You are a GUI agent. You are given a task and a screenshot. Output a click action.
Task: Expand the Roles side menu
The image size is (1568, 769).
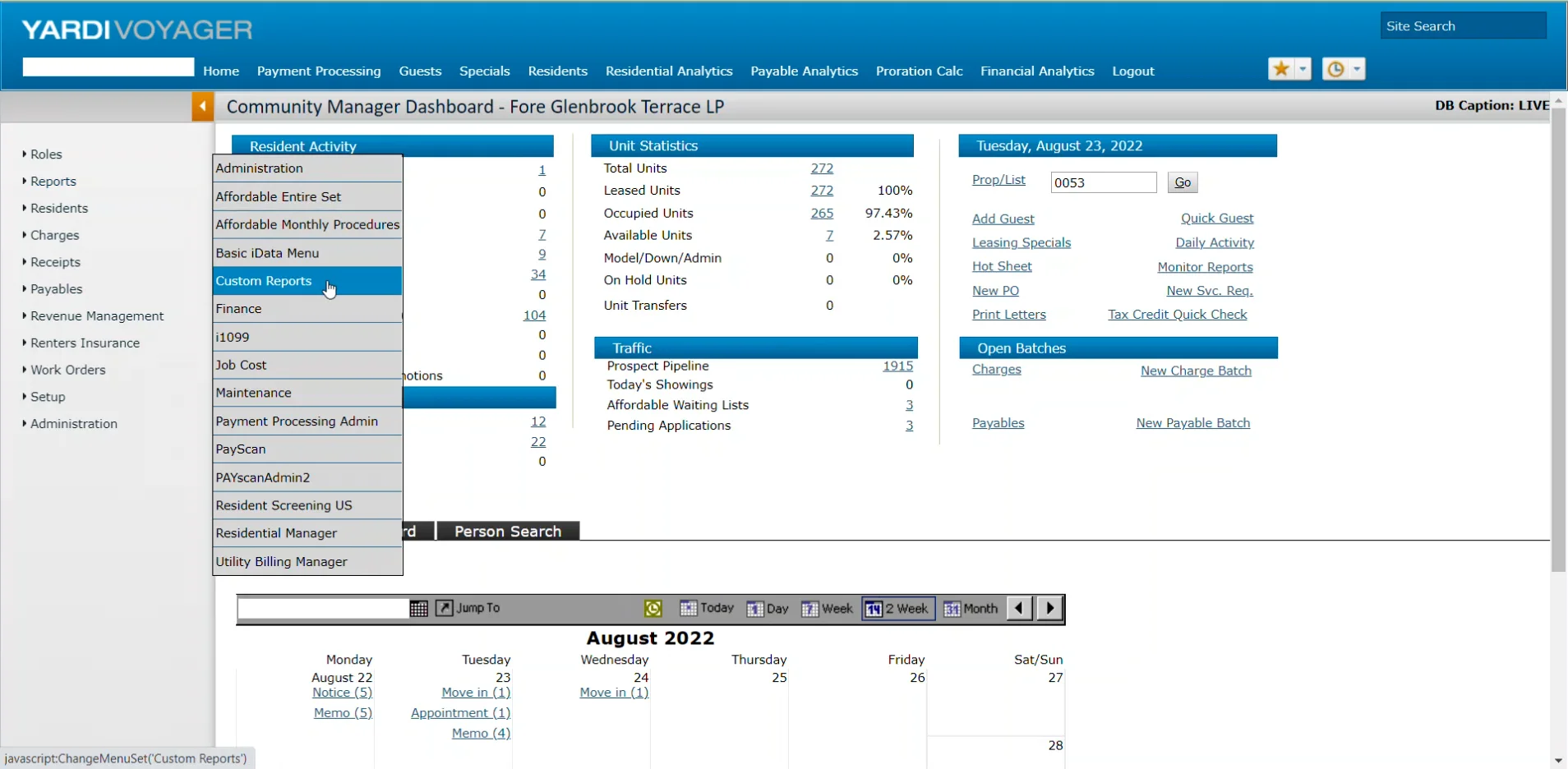click(46, 154)
